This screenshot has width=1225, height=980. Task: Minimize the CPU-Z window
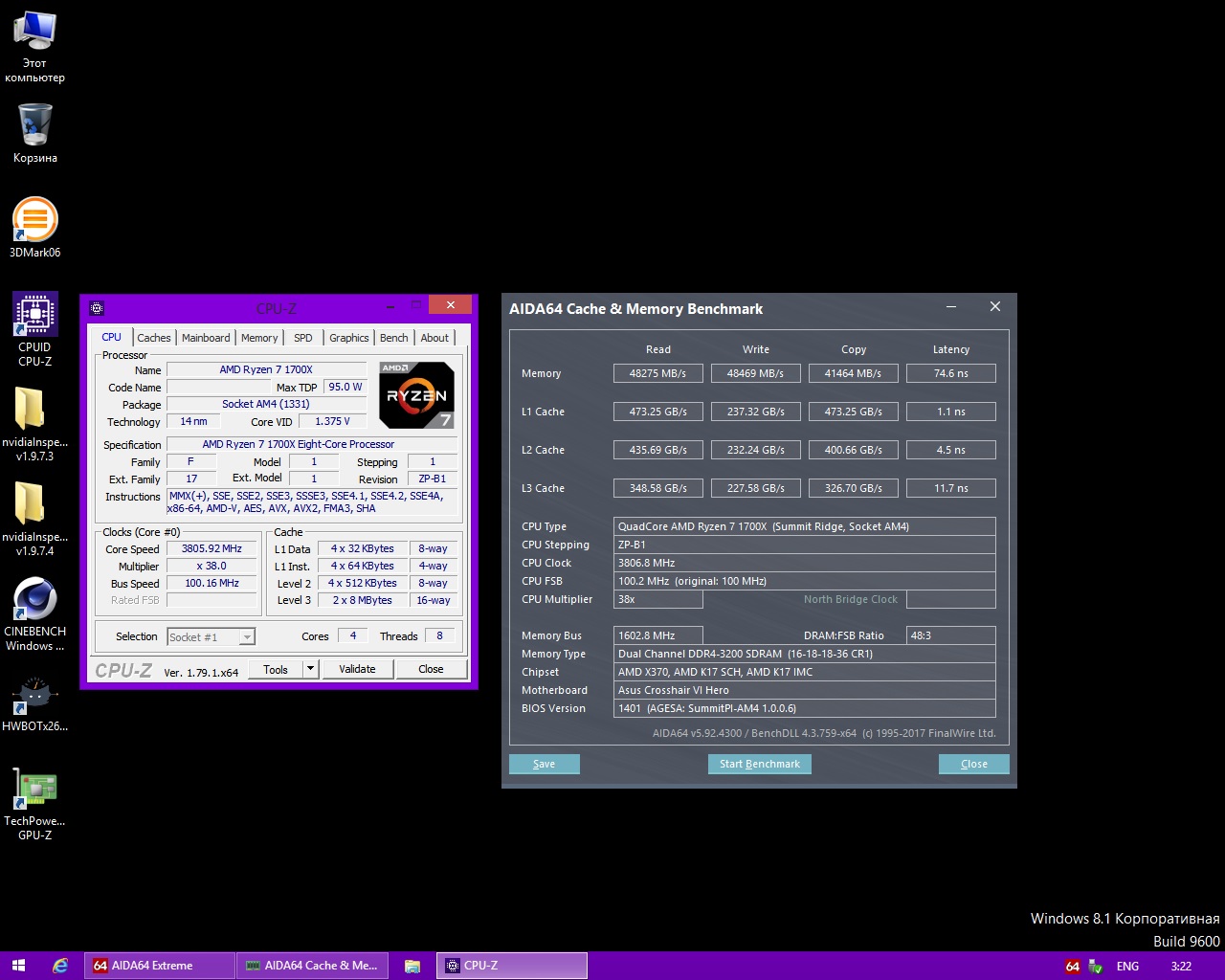point(390,307)
